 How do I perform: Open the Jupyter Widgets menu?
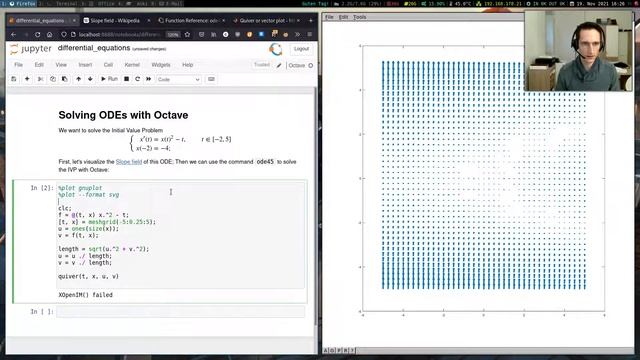coord(161,65)
